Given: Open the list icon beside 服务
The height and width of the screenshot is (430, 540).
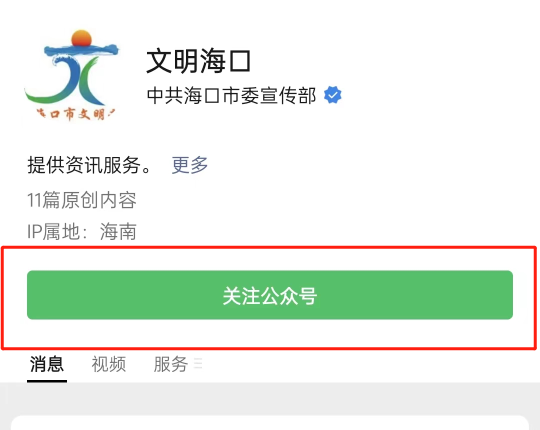Looking at the screenshot, I should click(x=198, y=364).
